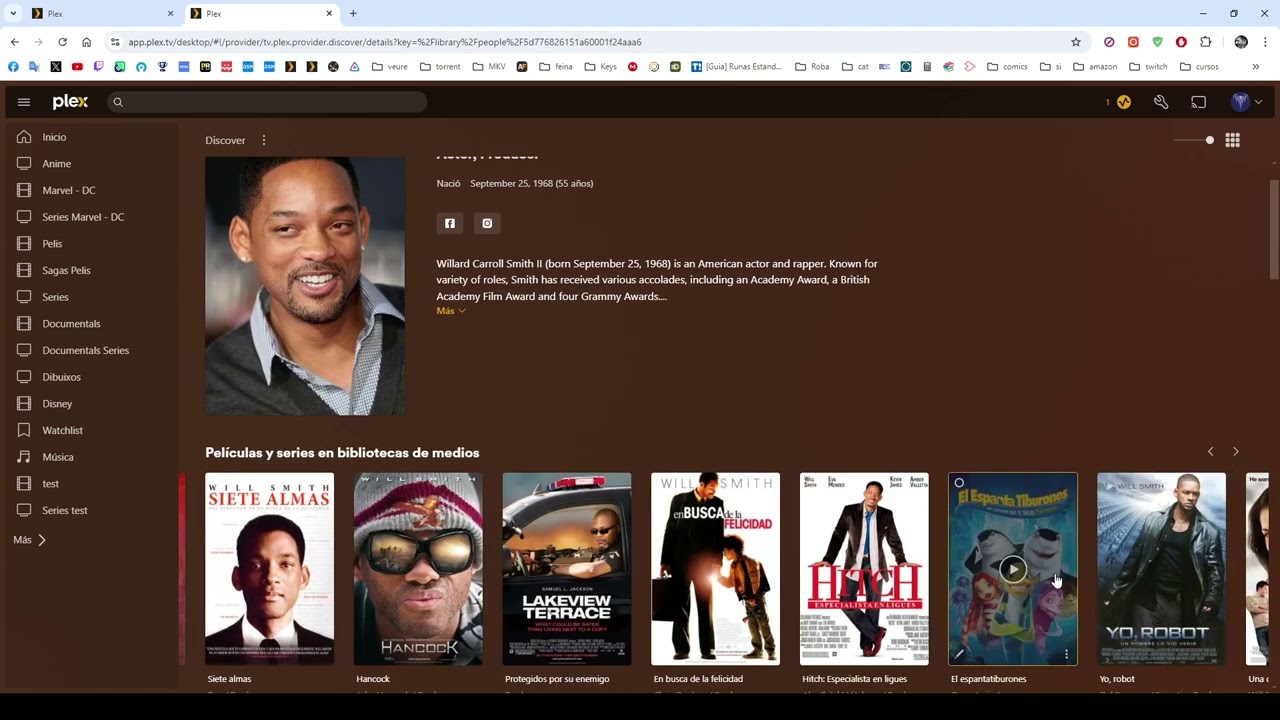
Task: Click the Watchlist bookmark icon
Action: [x=24, y=430]
